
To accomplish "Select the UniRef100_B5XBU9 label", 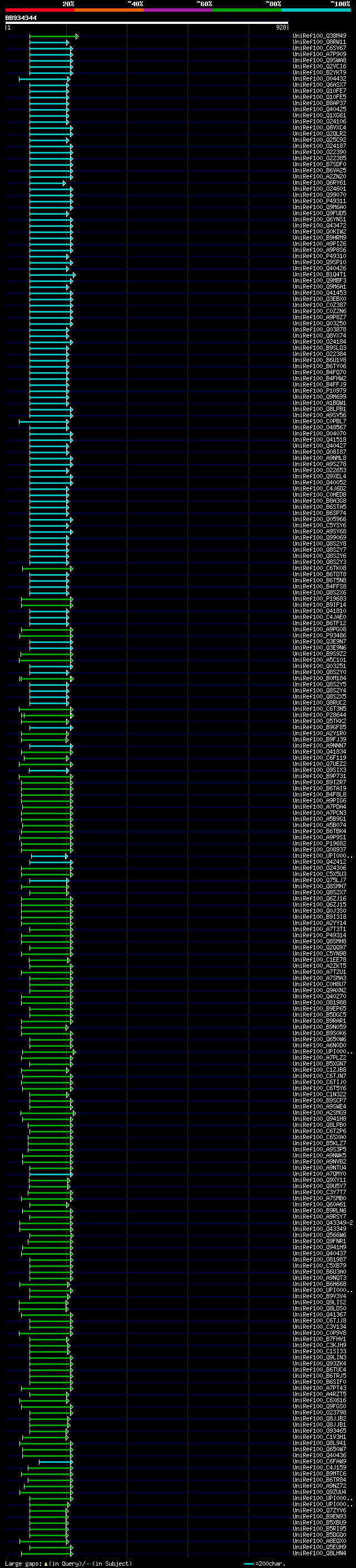I will [x=319, y=1522].
